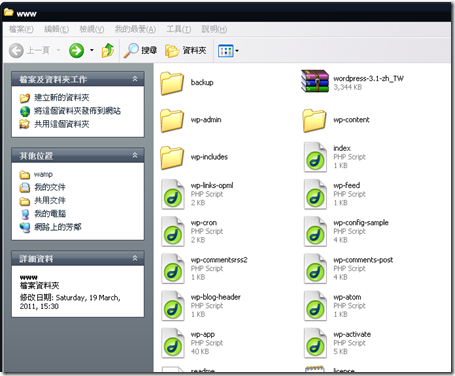The image size is (455, 376).
Task: Click 建立新的資料夾 link
Action: click(x=62, y=98)
